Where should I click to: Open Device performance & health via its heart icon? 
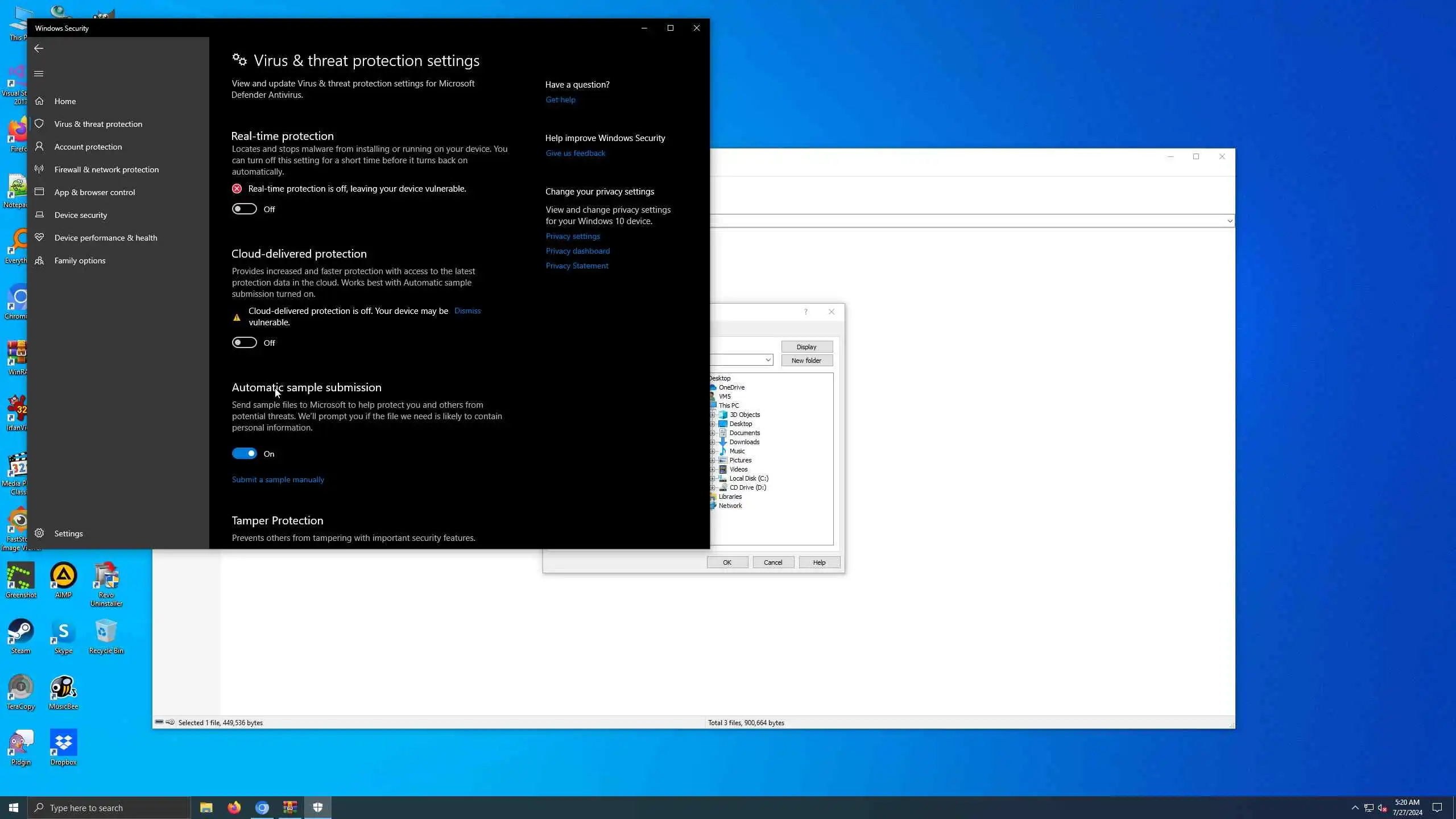click(39, 238)
